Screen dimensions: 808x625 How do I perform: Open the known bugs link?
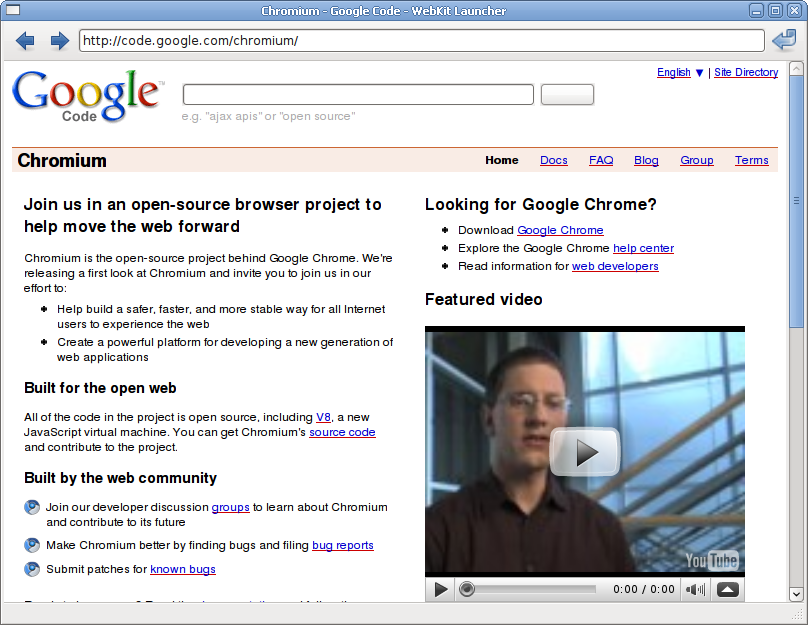pos(183,569)
